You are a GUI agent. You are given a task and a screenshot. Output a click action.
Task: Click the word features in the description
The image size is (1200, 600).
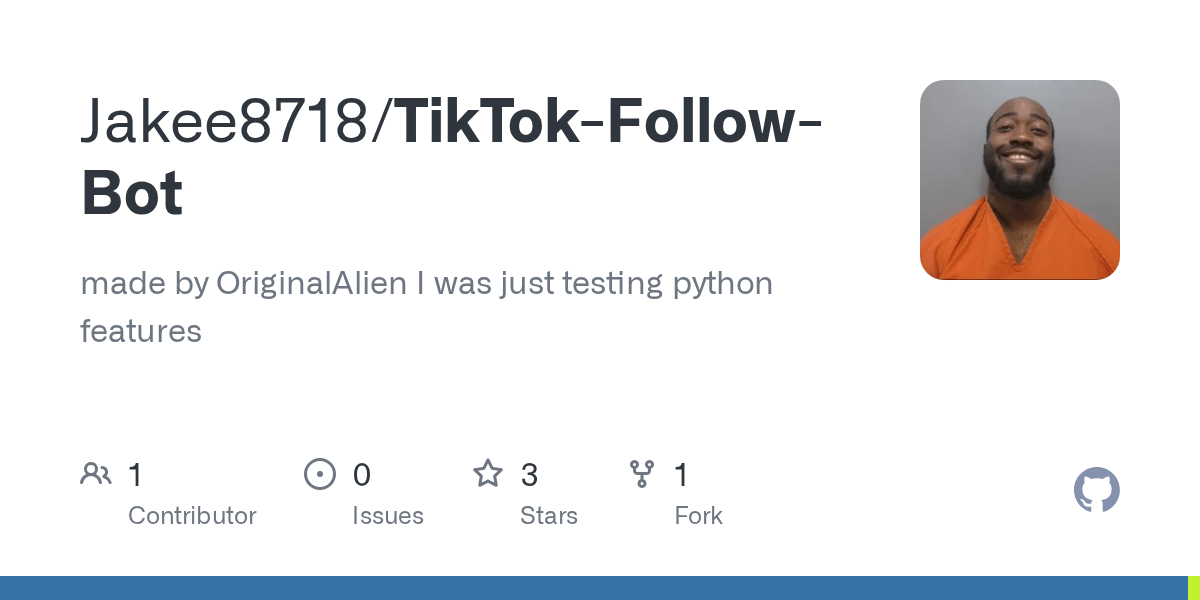click(141, 331)
